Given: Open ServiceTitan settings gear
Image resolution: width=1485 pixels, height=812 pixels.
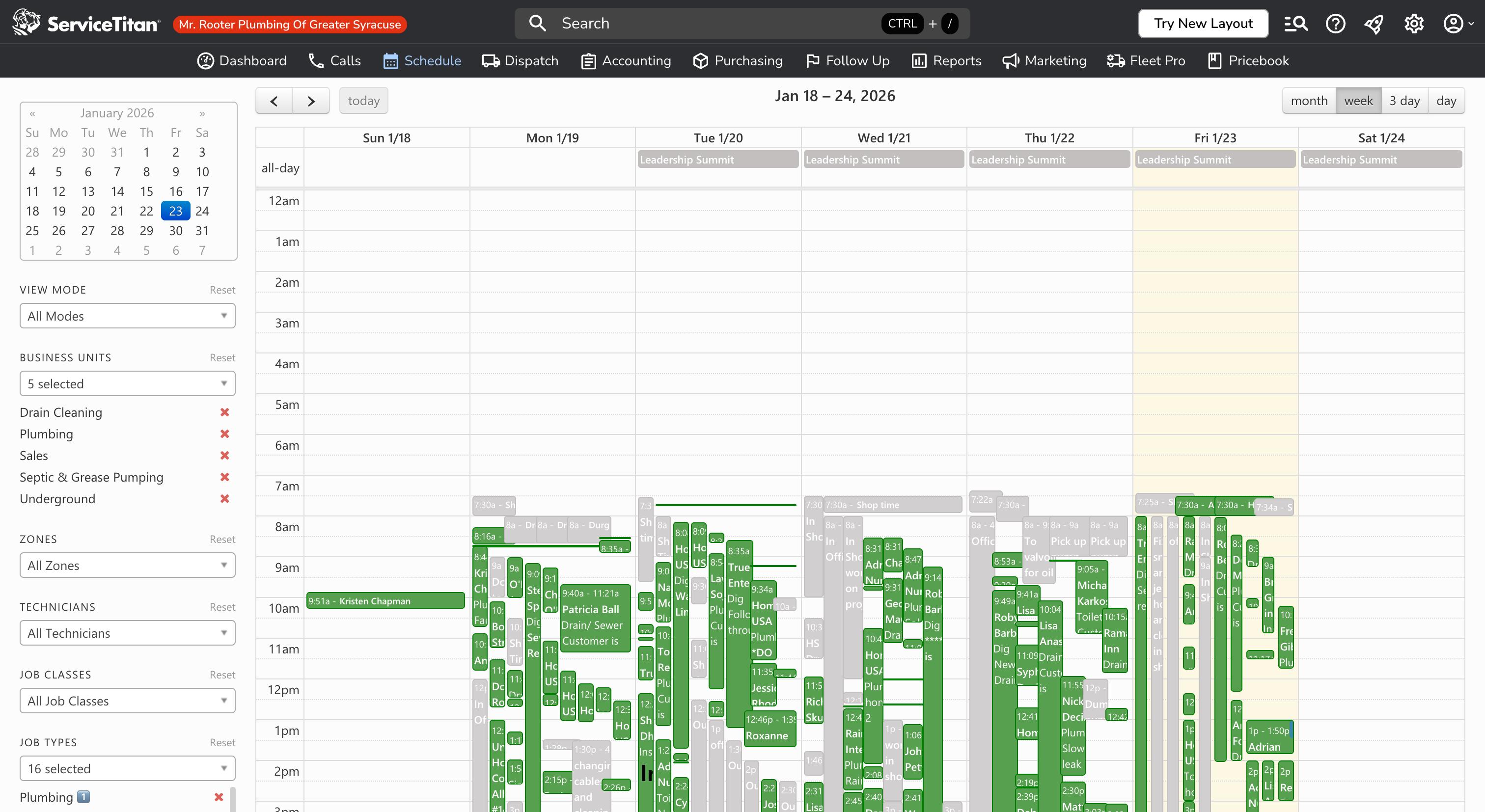Looking at the screenshot, I should [1413, 23].
